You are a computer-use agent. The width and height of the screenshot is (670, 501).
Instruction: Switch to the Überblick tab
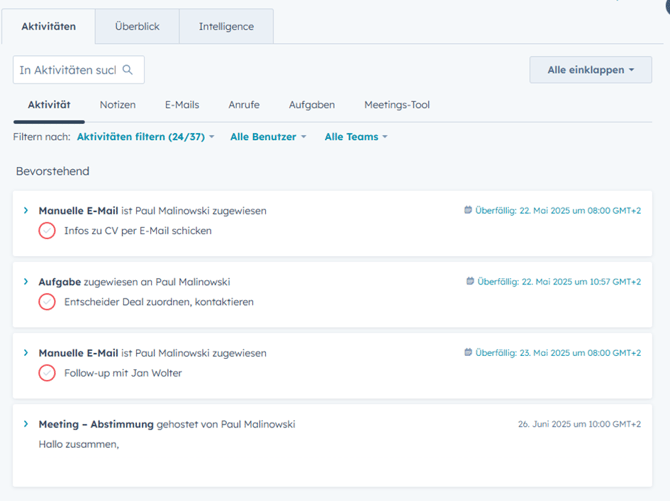(137, 26)
